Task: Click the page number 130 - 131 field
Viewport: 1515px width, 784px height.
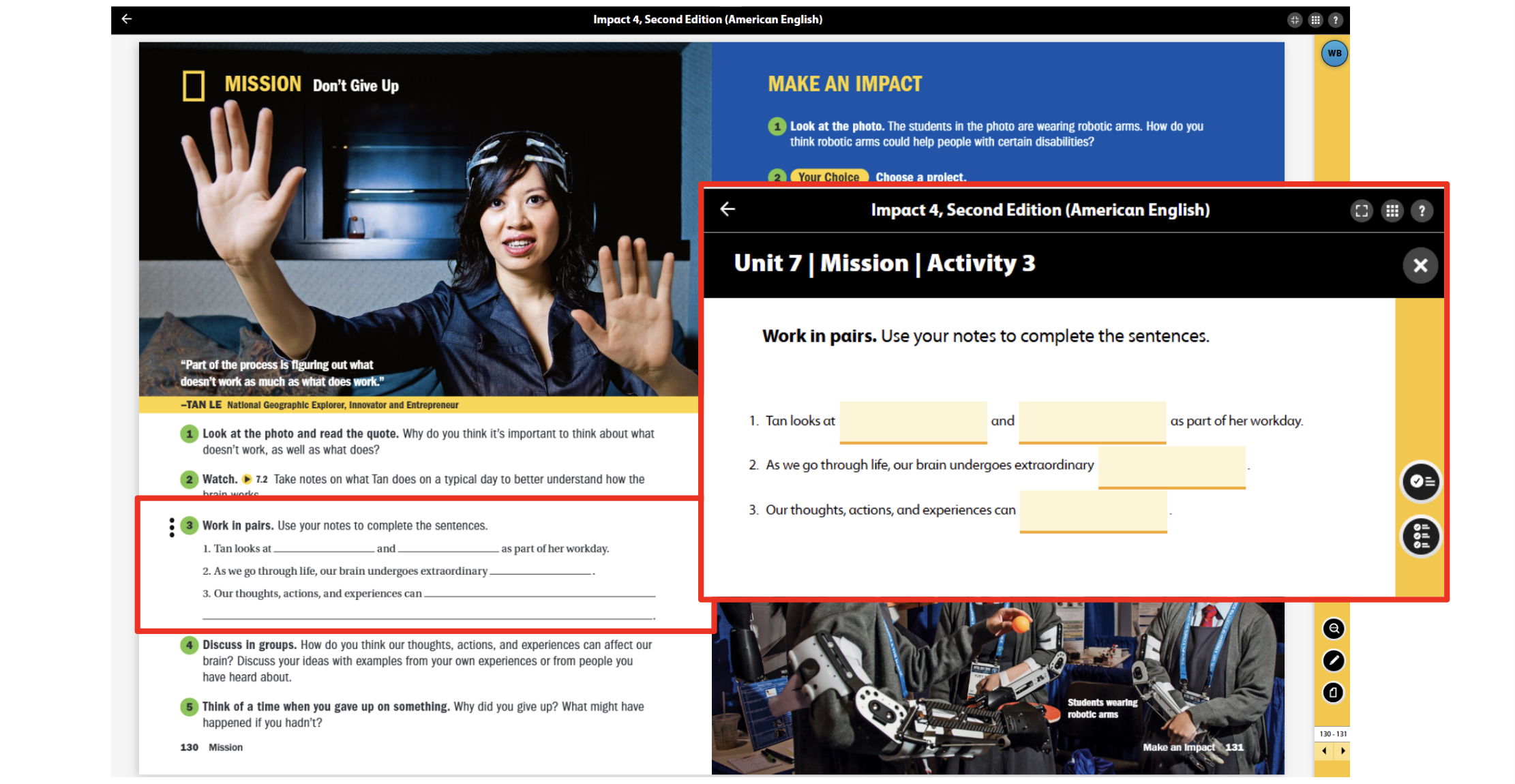Action: pyautogui.click(x=1333, y=734)
